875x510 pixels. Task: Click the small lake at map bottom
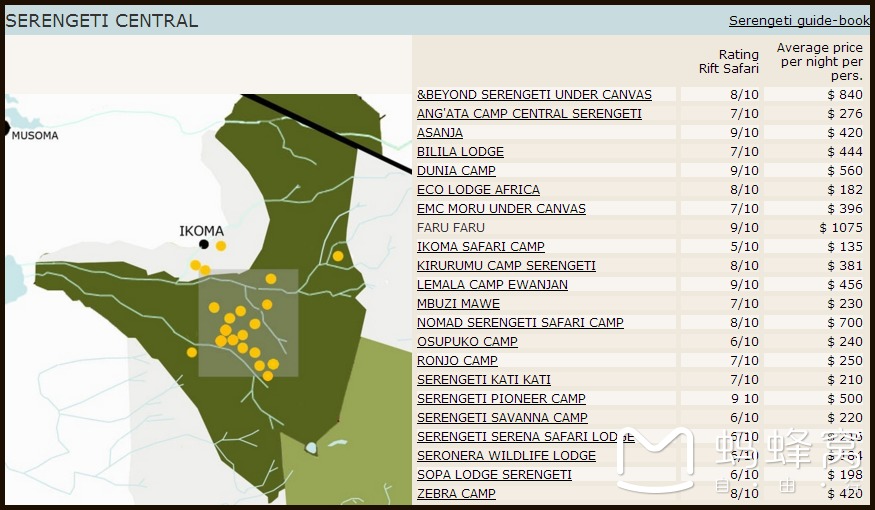pos(312,447)
